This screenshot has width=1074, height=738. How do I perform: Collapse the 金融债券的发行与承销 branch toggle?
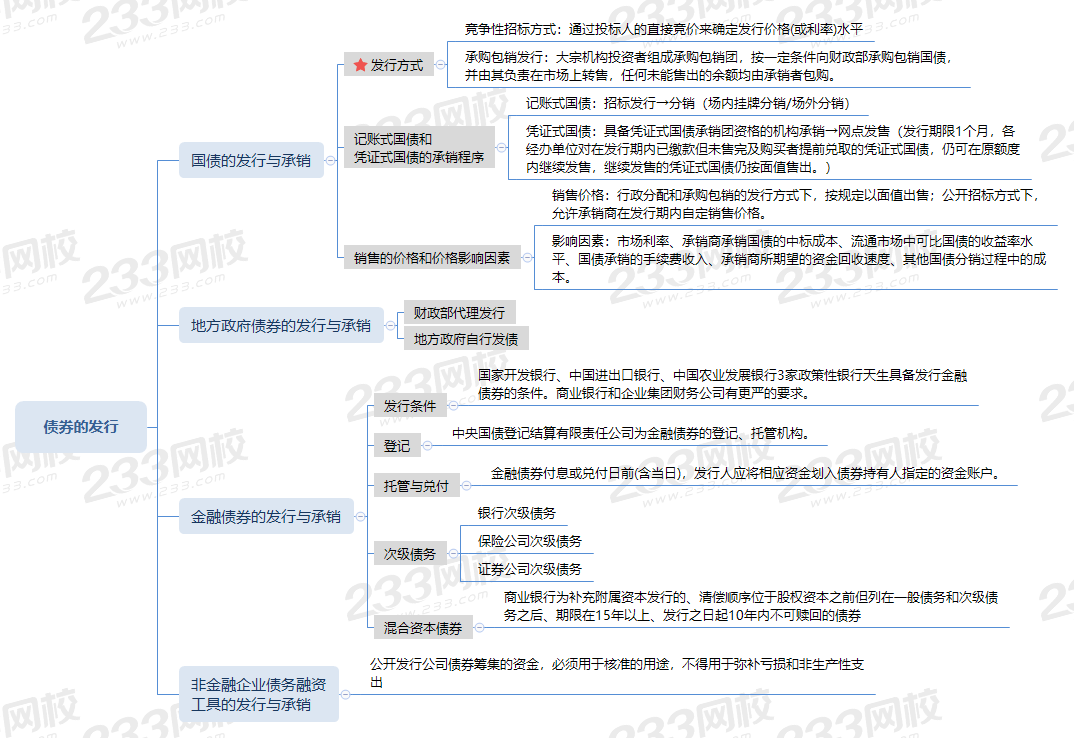360,517
